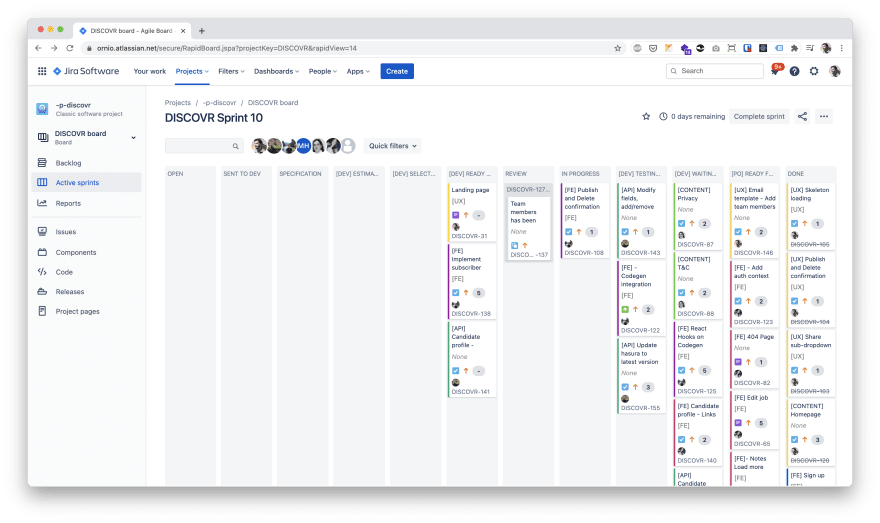Open the Quick filters dropdown

392,146
